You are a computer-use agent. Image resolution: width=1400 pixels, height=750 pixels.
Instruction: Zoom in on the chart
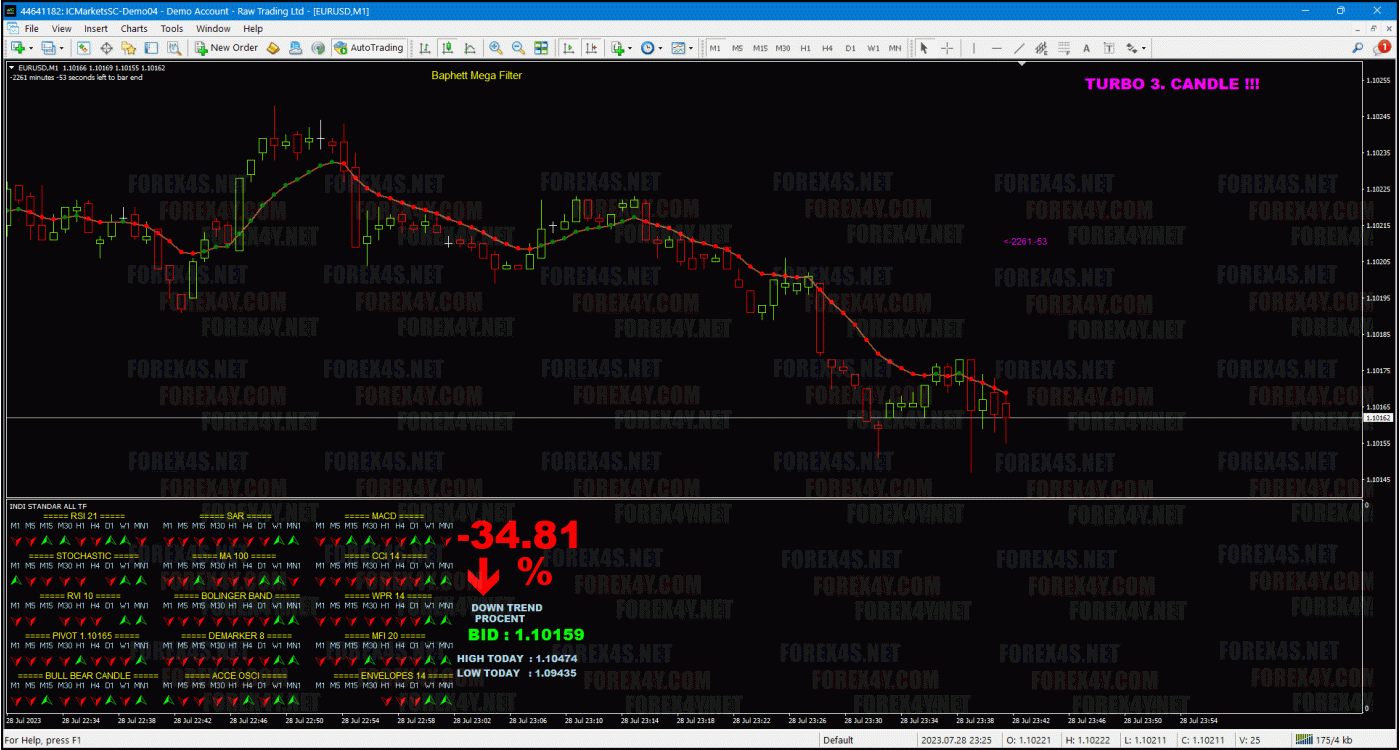coord(496,48)
